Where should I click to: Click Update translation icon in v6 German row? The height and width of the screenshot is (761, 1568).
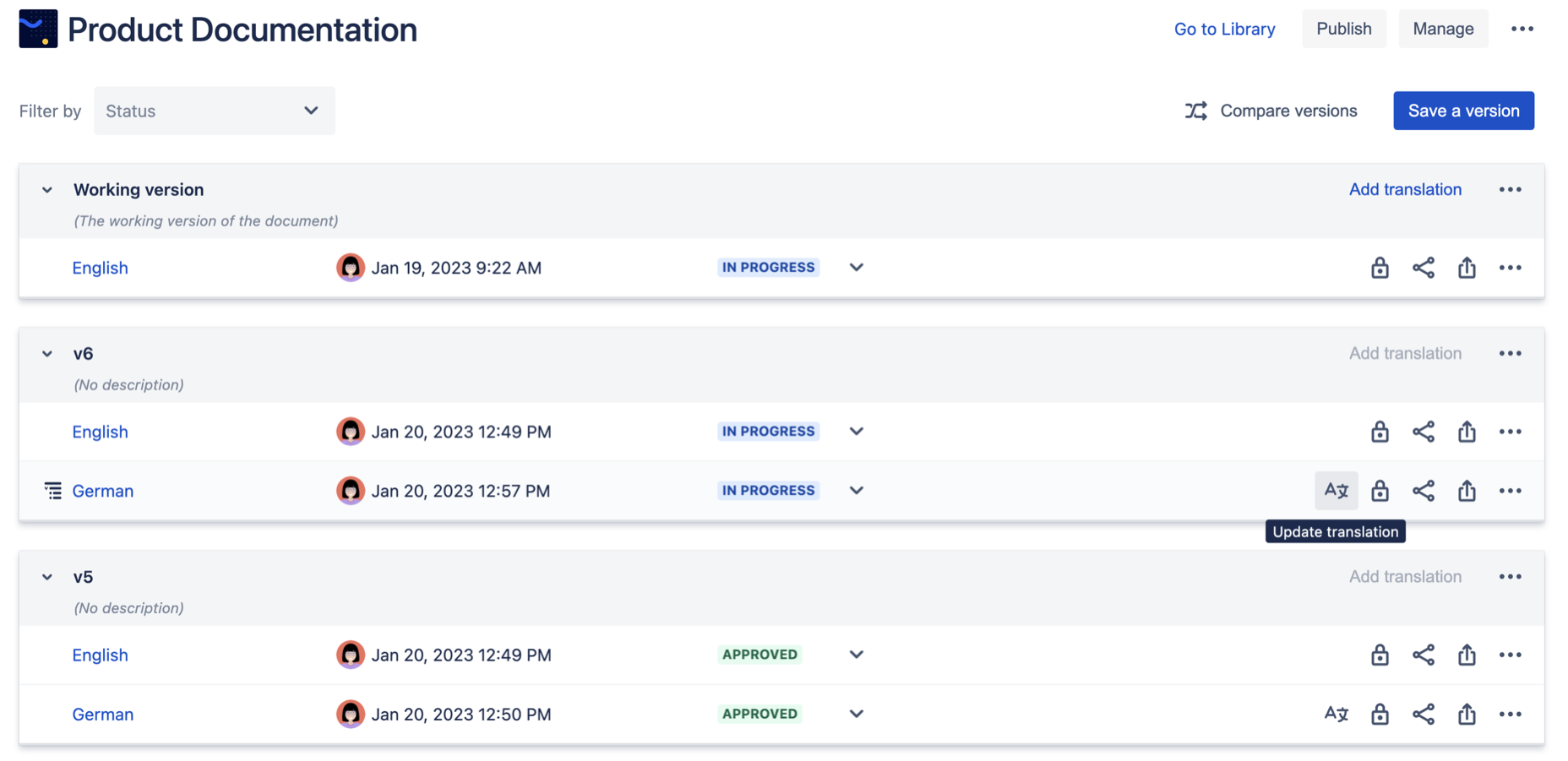click(x=1336, y=491)
